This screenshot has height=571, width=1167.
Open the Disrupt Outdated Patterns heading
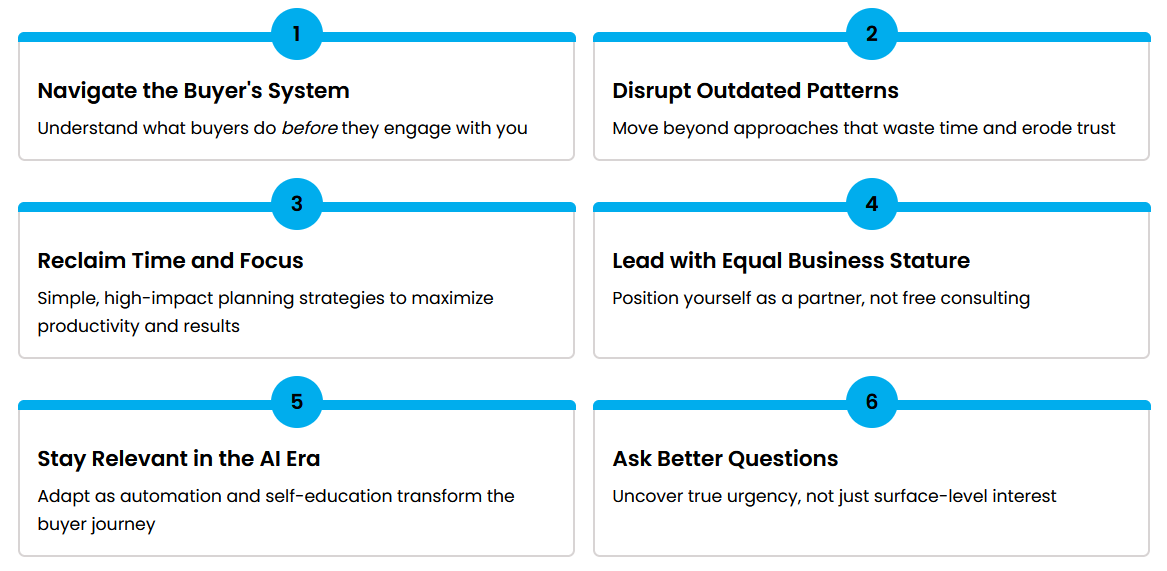tap(755, 91)
